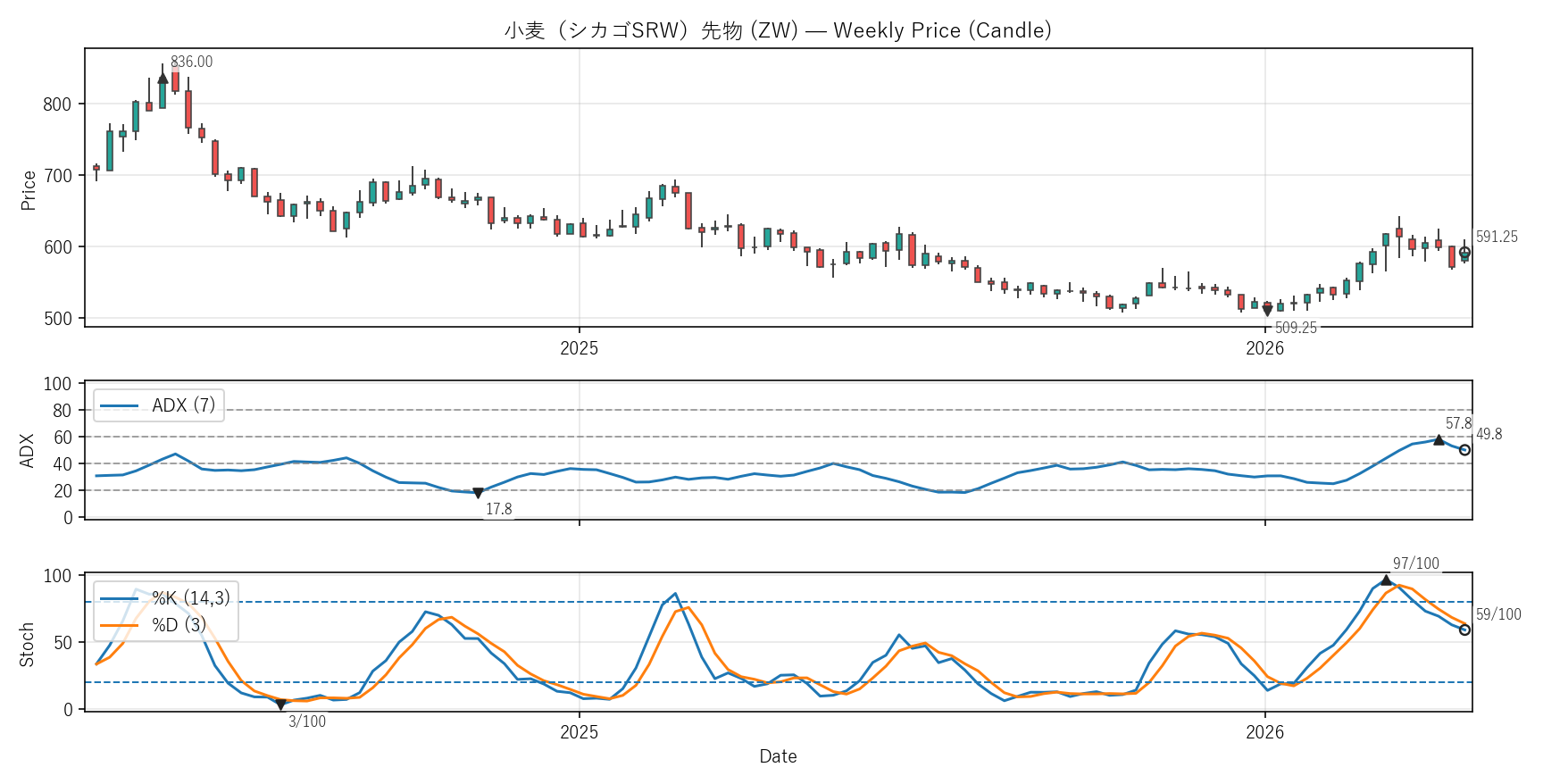The width and height of the screenshot is (1543, 784).
Task: Select the latest ADX circle marker at 49.8
Action: tap(1464, 450)
